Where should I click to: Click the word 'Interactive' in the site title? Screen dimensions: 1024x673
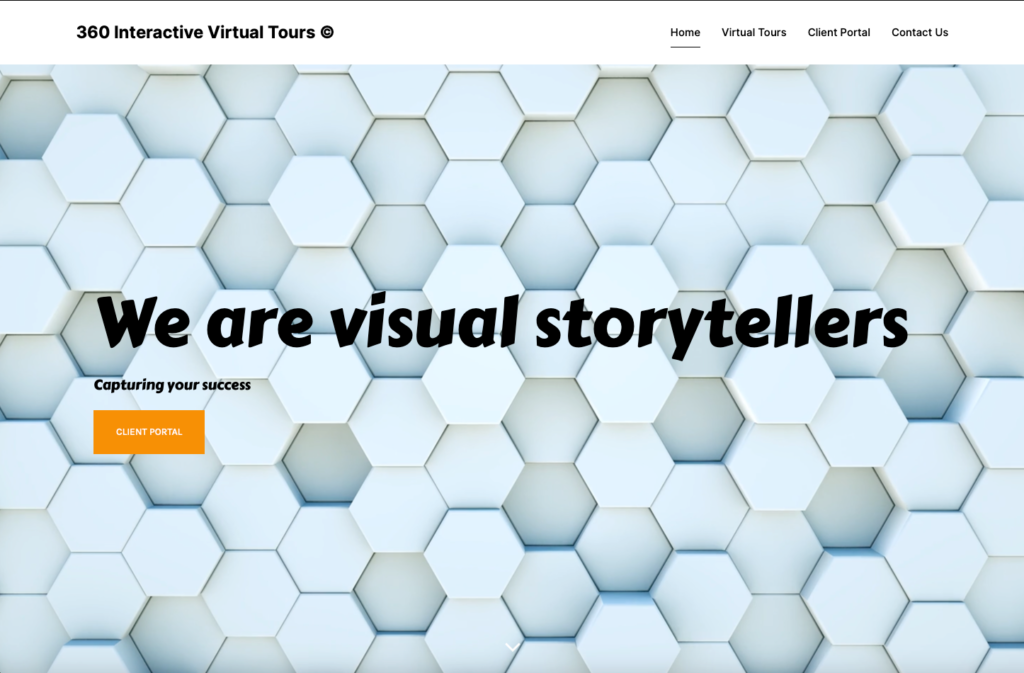pyautogui.click(x=158, y=32)
